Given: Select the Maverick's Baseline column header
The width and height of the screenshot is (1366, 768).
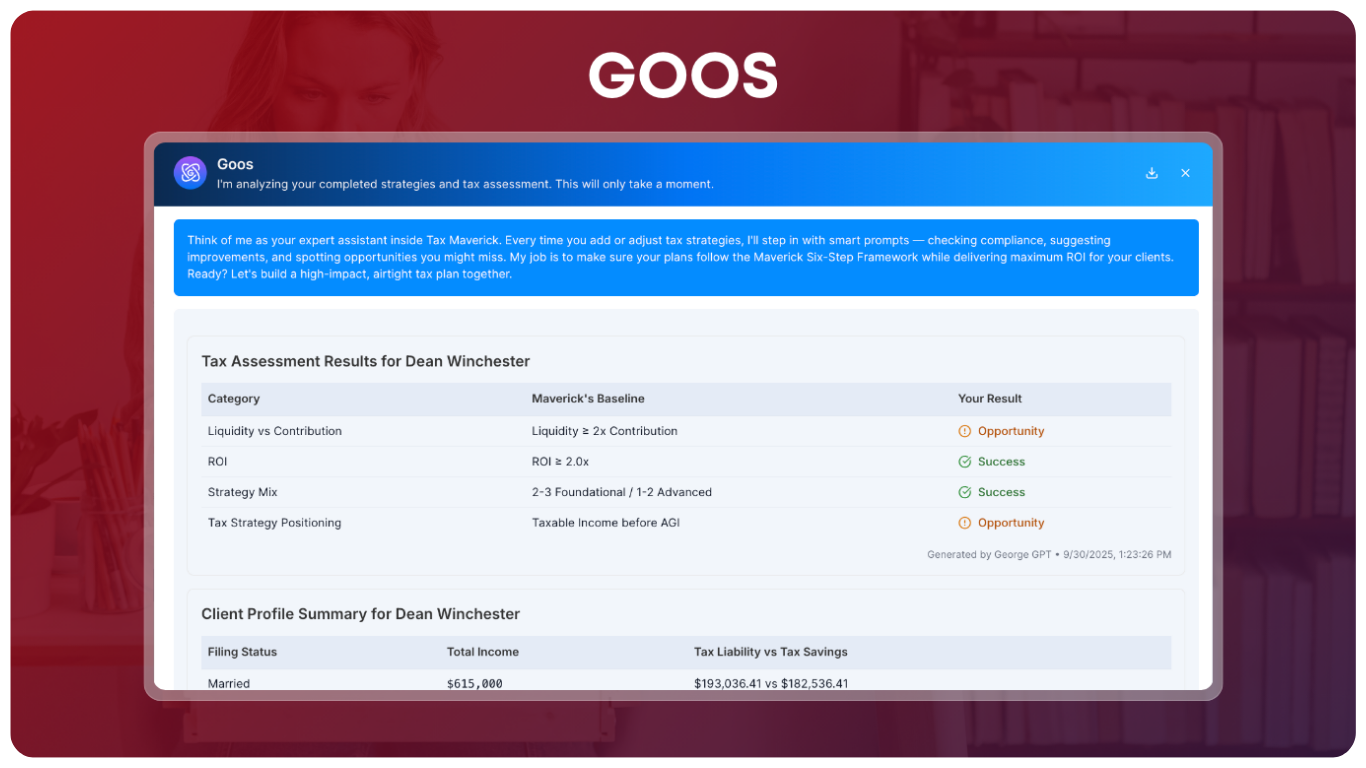Looking at the screenshot, I should click(x=588, y=398).
